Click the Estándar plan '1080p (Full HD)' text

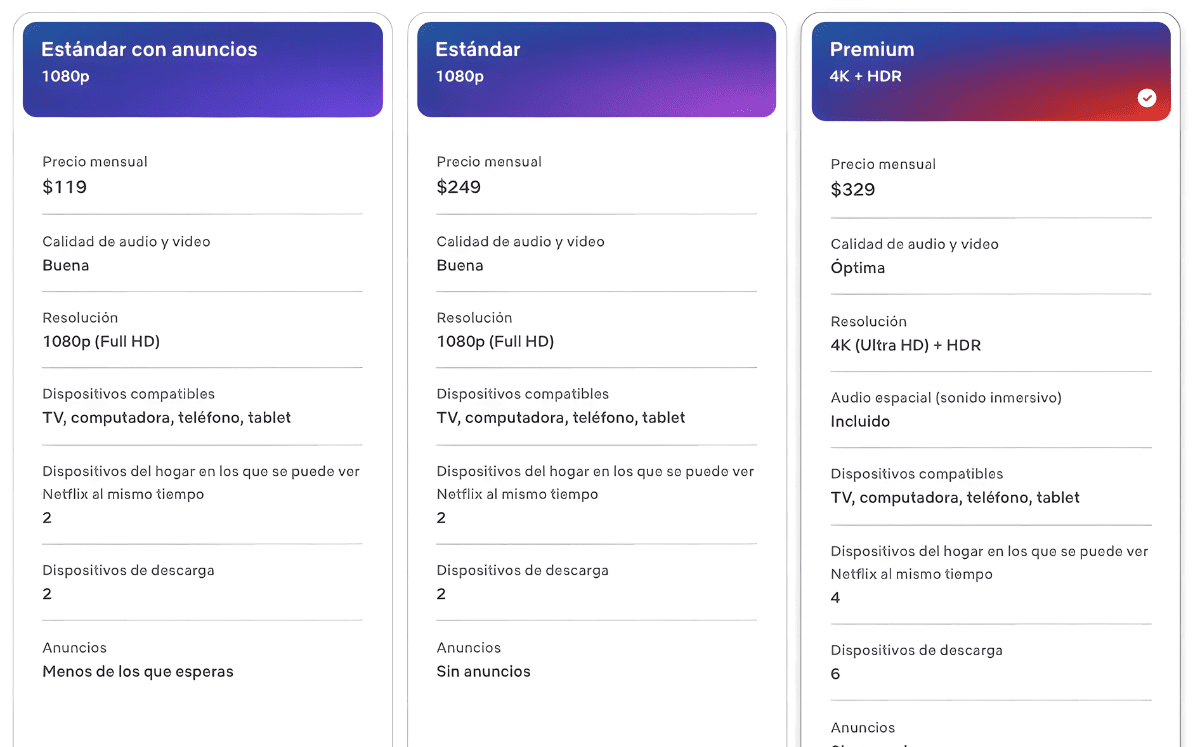495,342
